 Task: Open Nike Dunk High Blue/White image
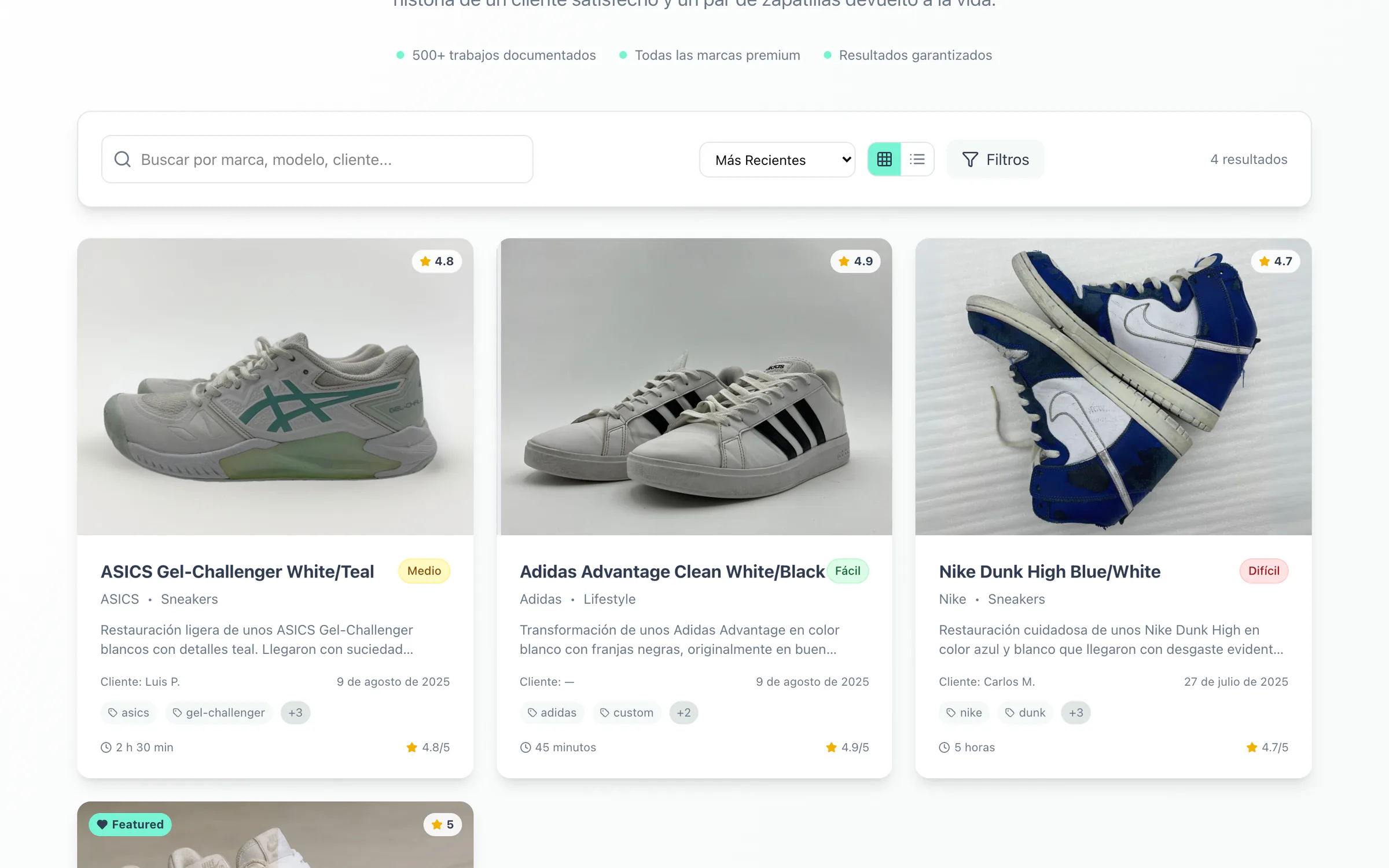(1113, 387)
